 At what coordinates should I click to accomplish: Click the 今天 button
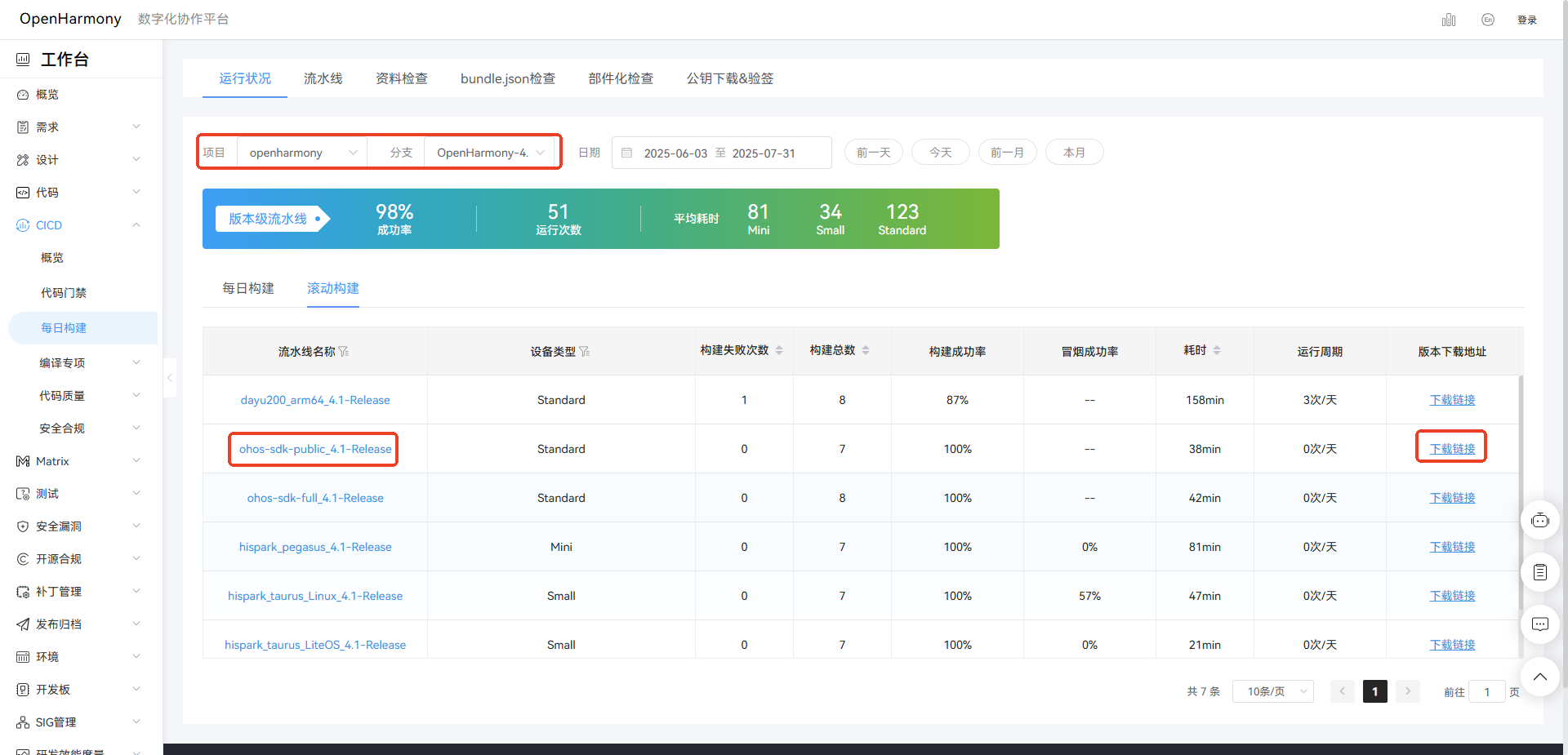(x=941, y=153)
